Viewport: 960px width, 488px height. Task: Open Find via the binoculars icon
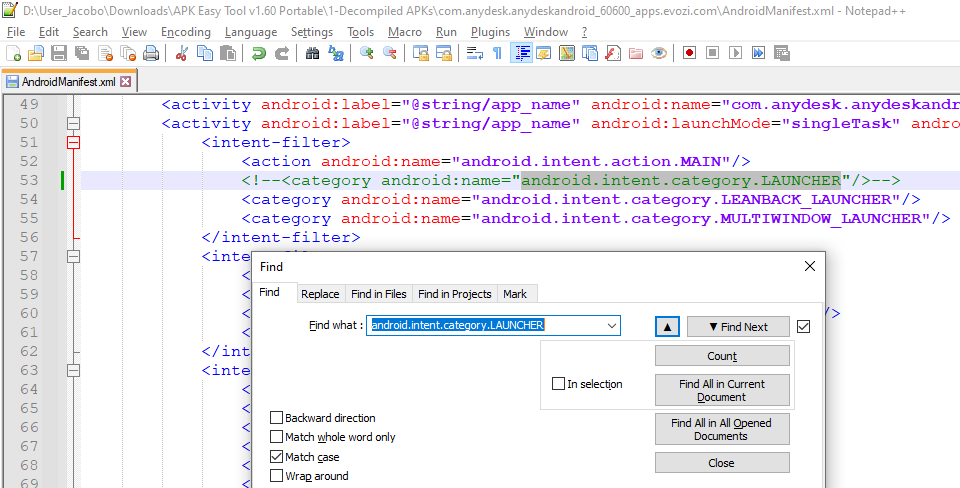312,53
